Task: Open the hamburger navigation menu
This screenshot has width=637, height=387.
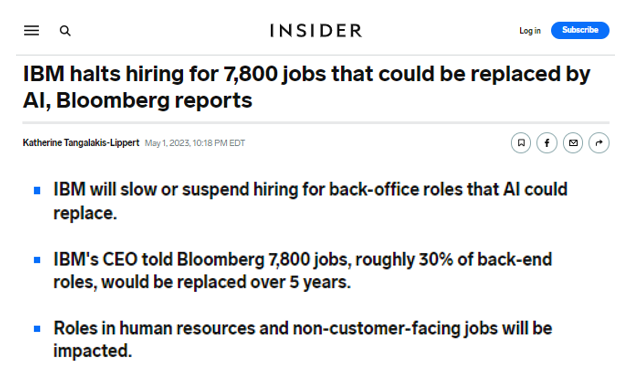Action: coord(31,30)
